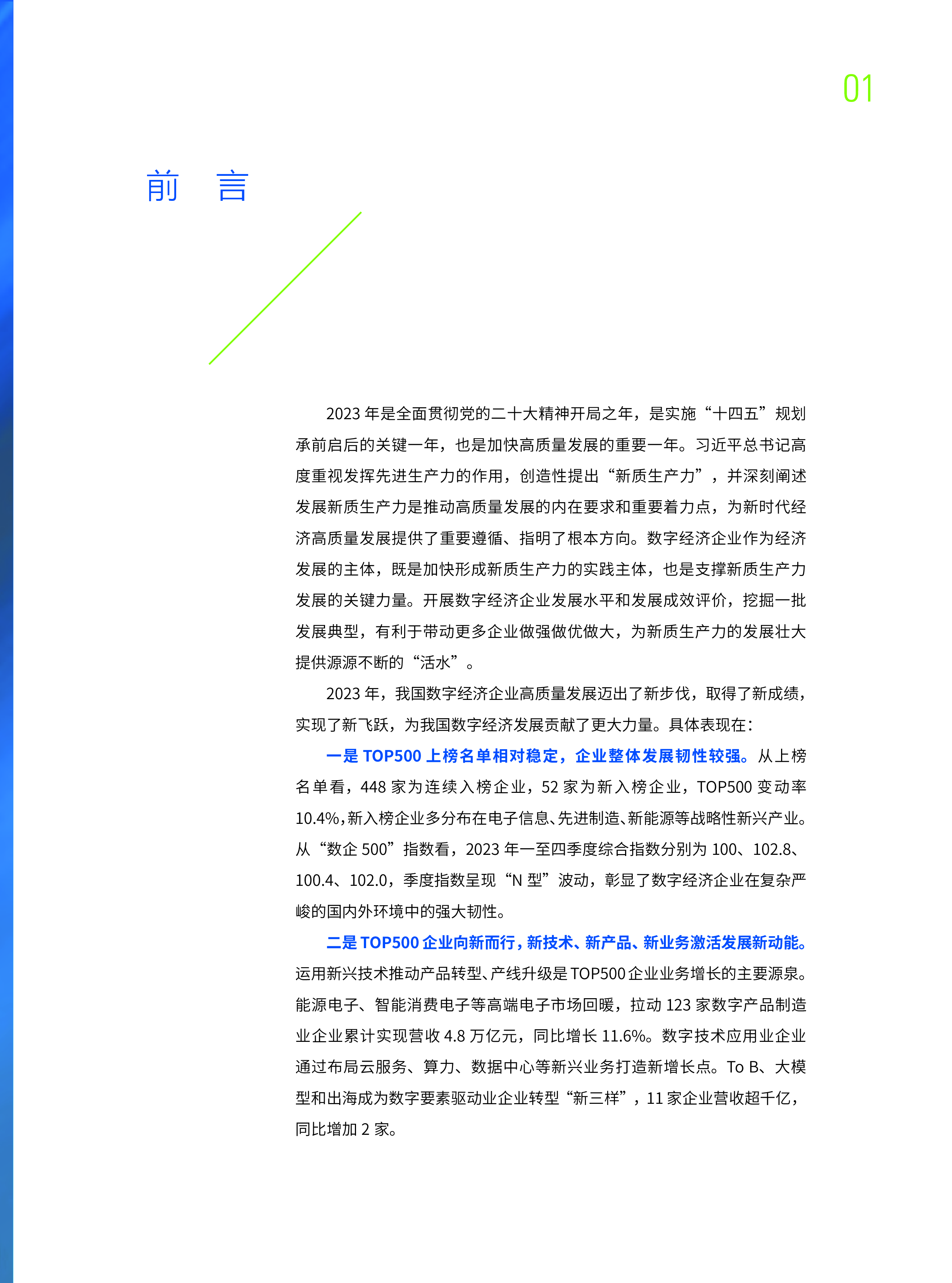Viewport: 952px width, 1283px height.
Task: Click the heading '前言'
Action: 197,186
